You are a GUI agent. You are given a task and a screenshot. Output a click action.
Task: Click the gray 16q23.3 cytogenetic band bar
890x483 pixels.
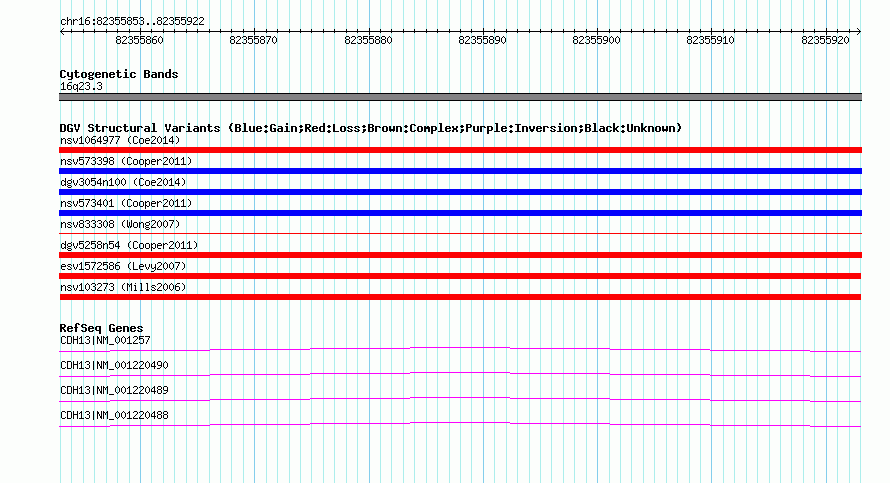point(460,97)
